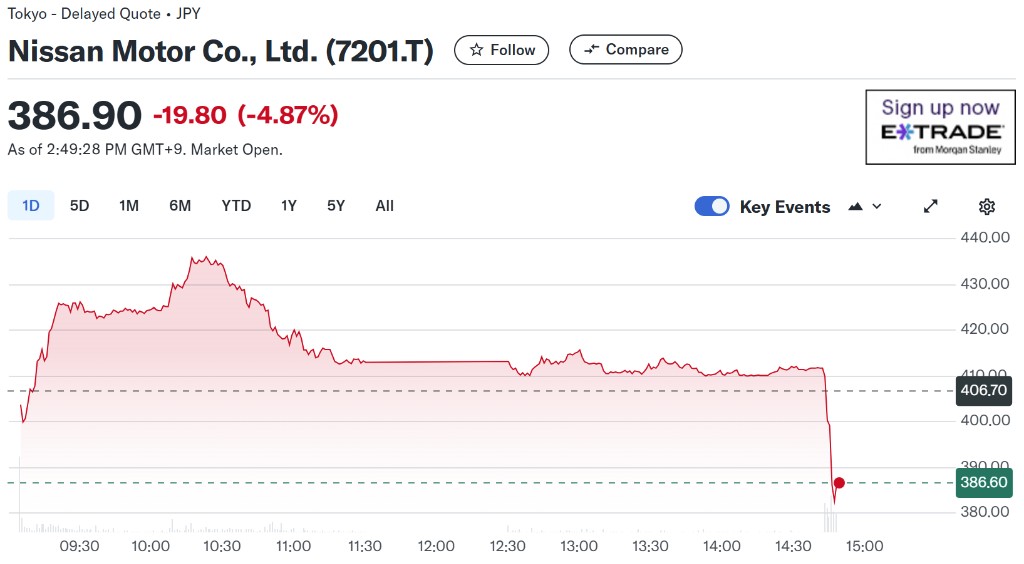Choose the 6M time range
Viewport: 1024px width, 564px height.
[180, 206]
